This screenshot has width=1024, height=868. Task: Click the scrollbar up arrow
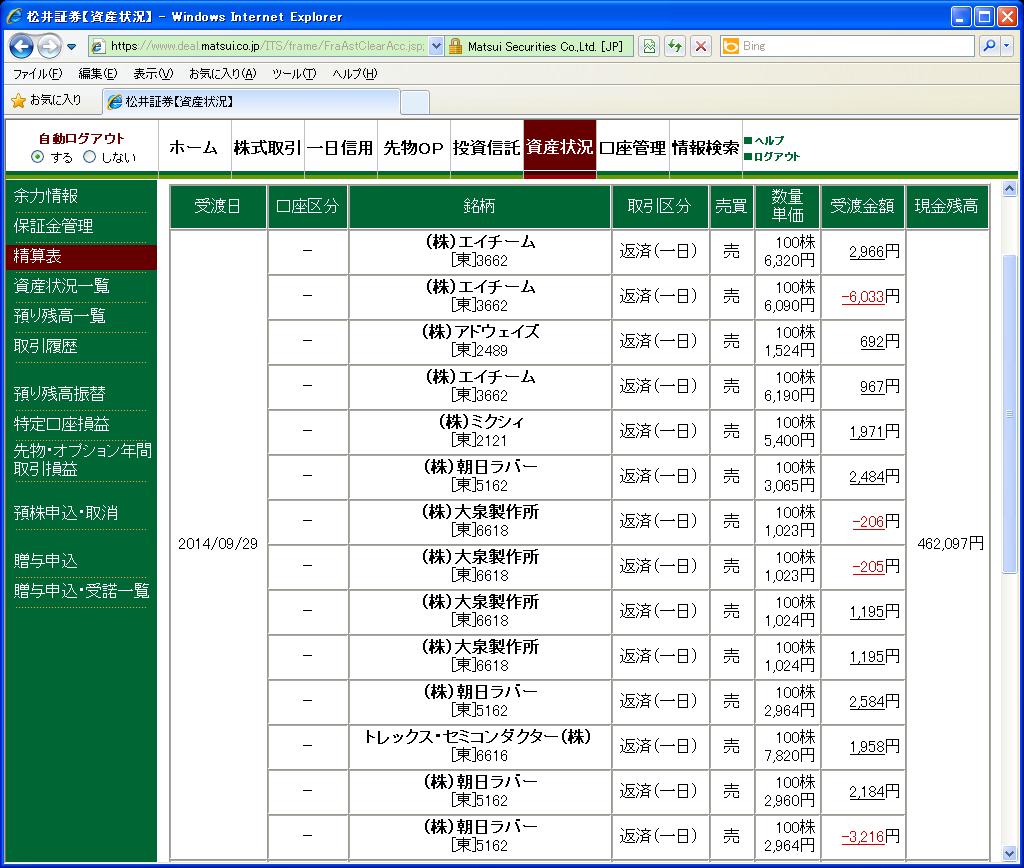click(x=1010, y=189)
